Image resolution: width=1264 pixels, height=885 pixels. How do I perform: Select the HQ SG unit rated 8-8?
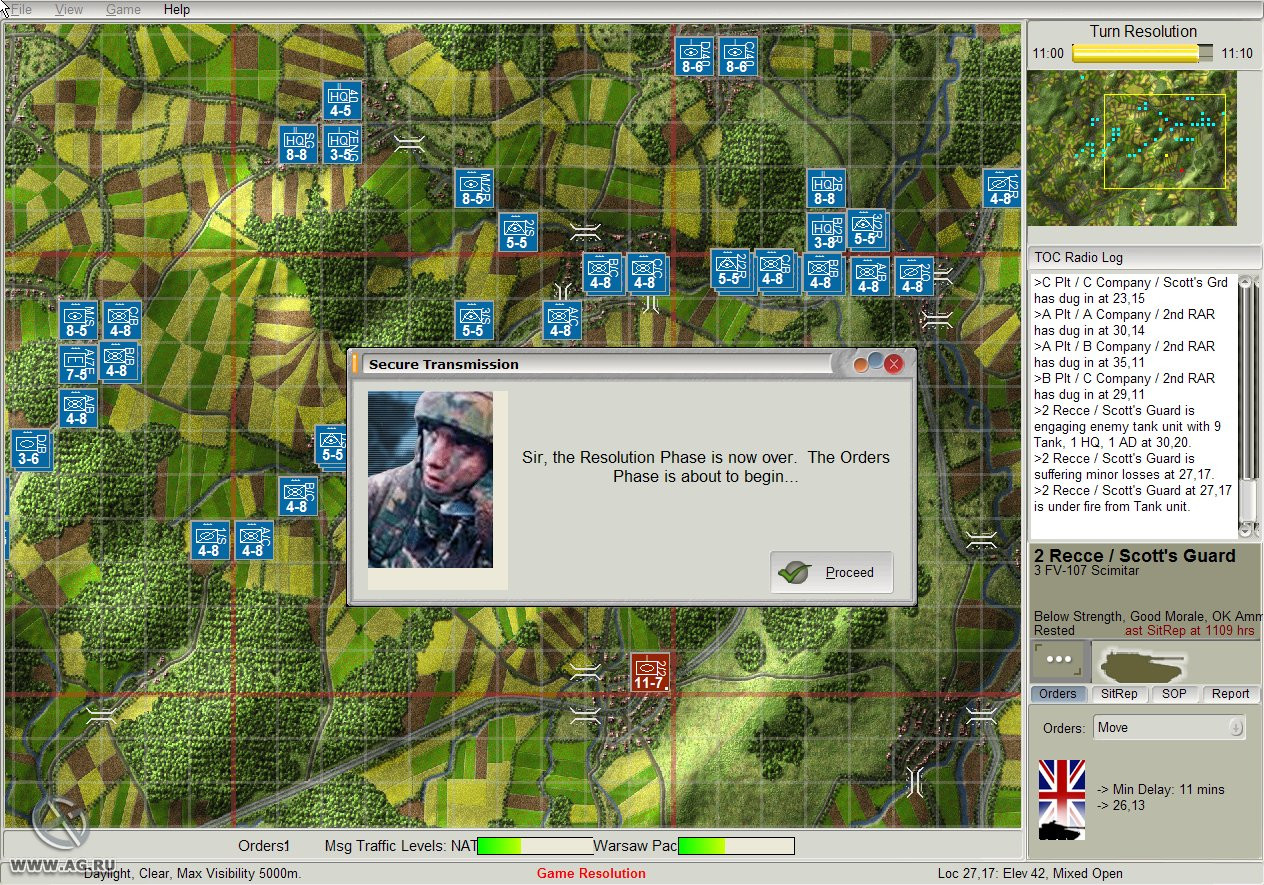pyautogui.click(x=297, y=144)
